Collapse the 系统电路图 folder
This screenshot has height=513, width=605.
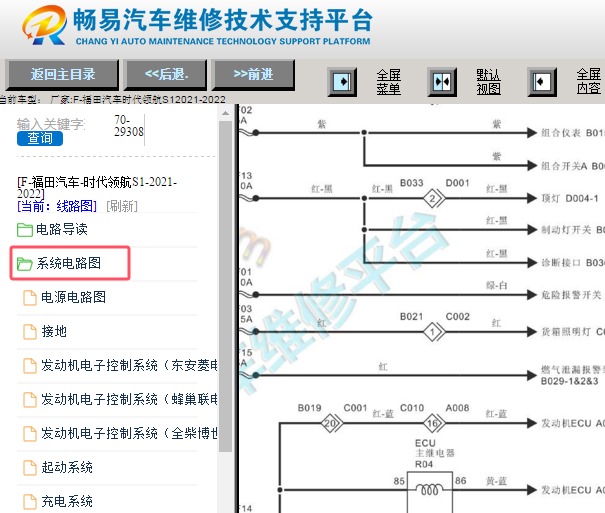[69, 263]
